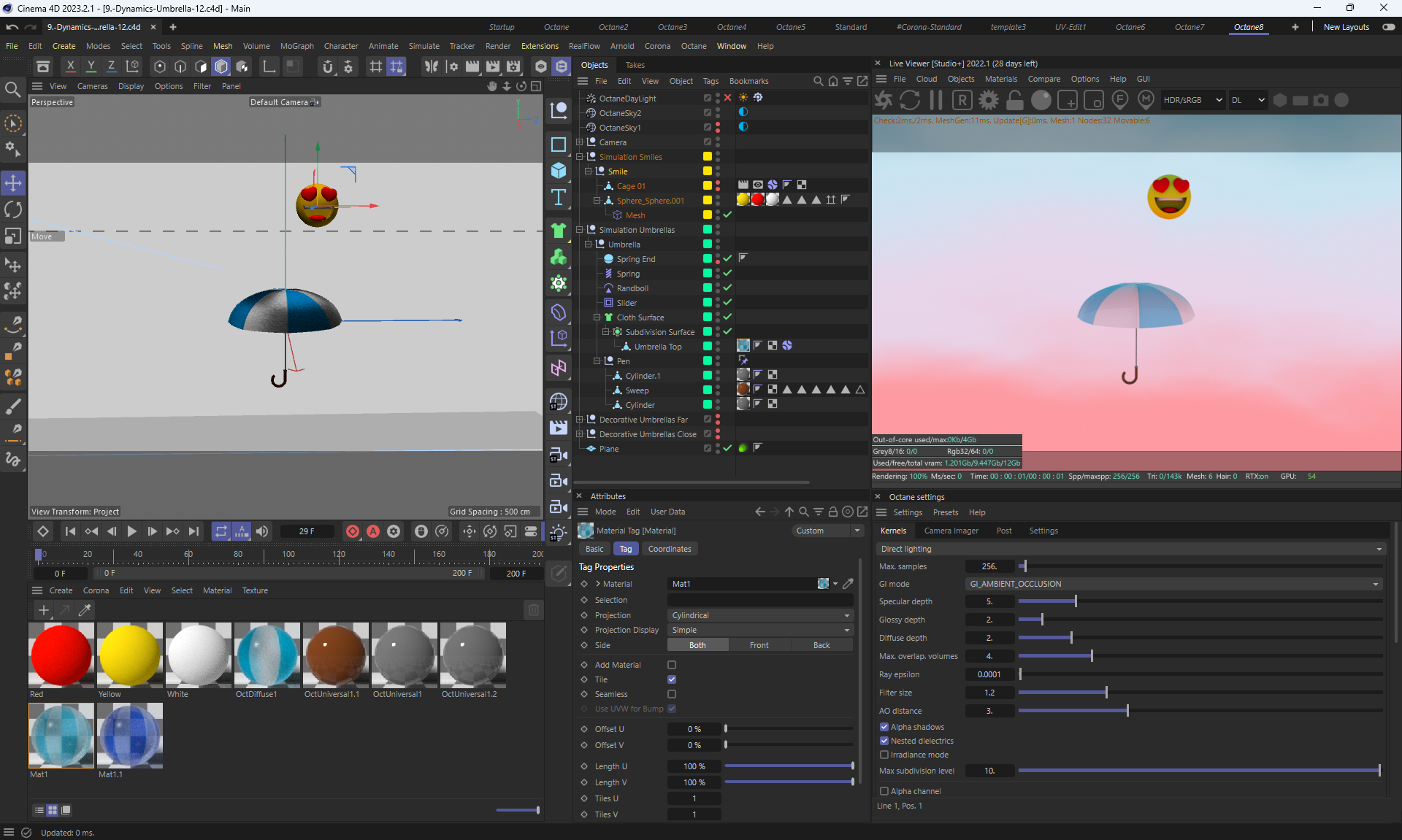This screenshot has height=840, width=1402.
Task: Click the record active objects button
Action: [x=353, y=531]
